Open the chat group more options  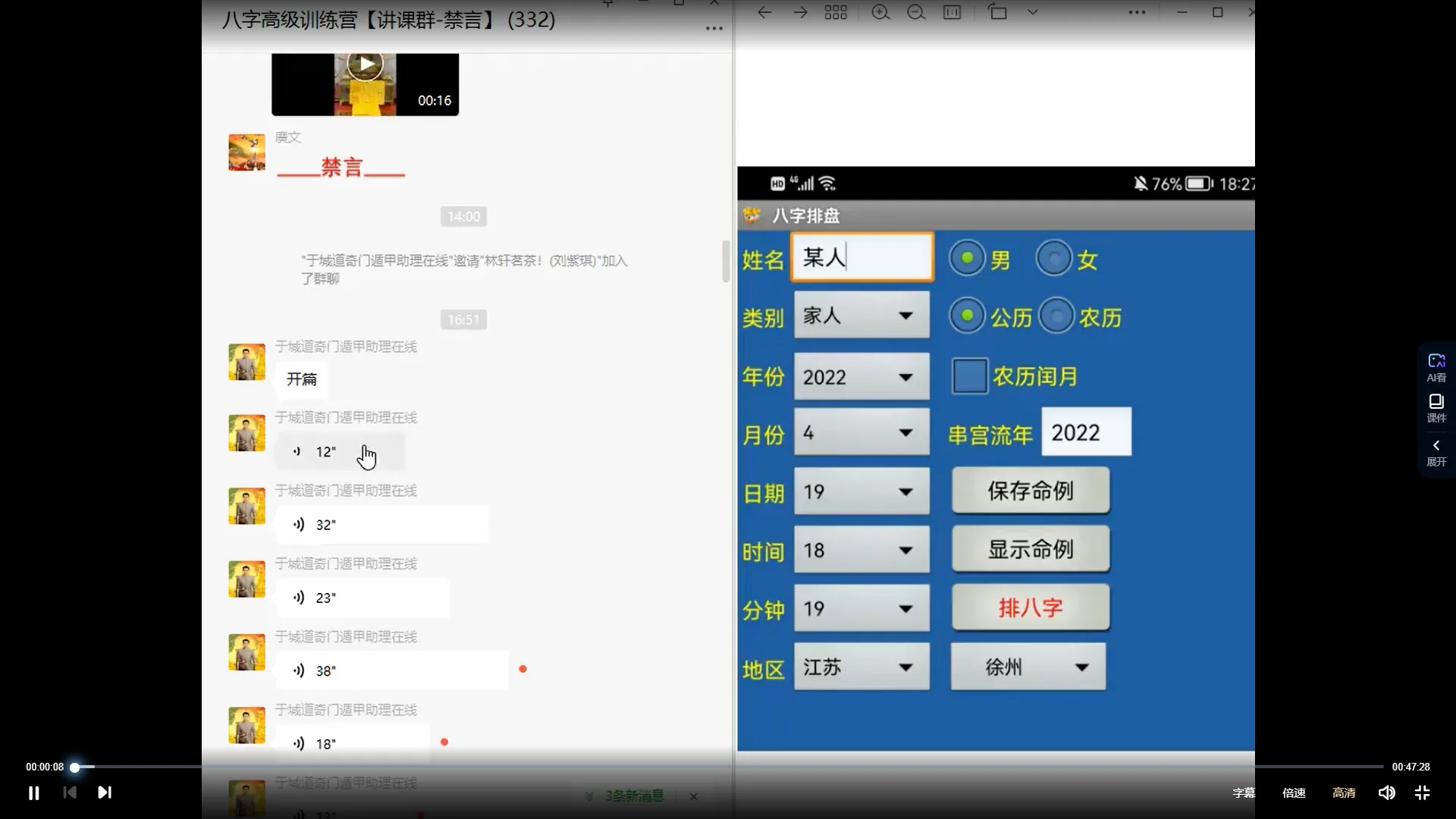(x=714, y=29)
